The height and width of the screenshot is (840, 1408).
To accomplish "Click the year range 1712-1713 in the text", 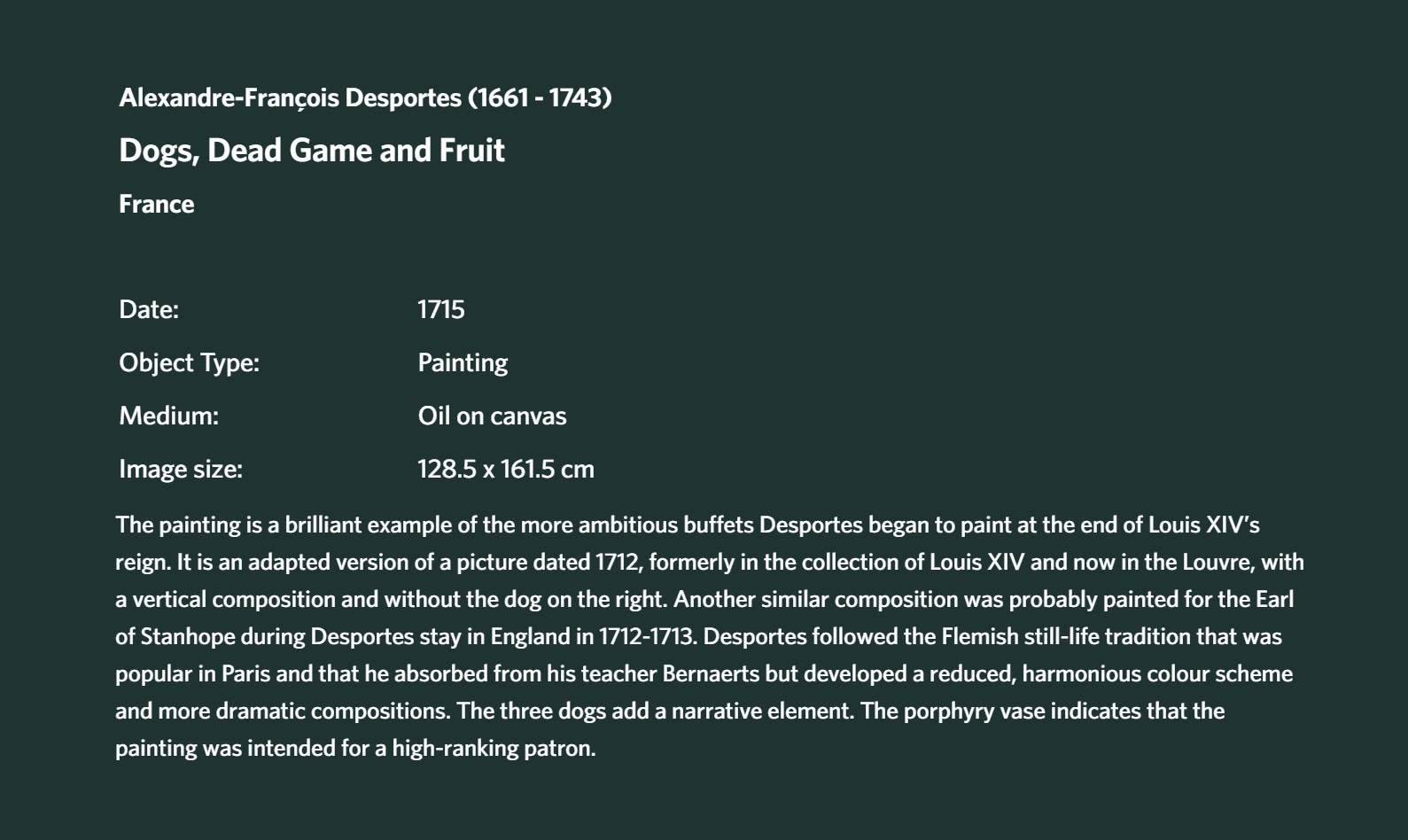I will click(646, 636).
